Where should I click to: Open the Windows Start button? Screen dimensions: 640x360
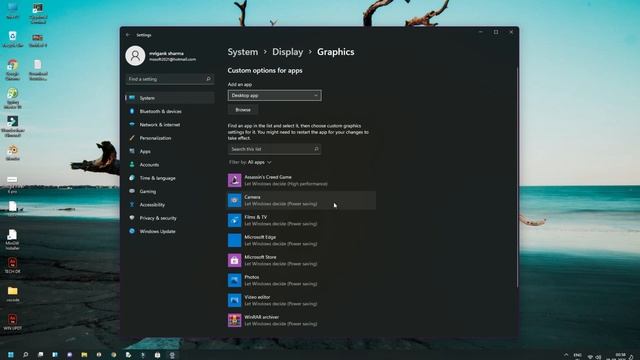coord(11,355)
